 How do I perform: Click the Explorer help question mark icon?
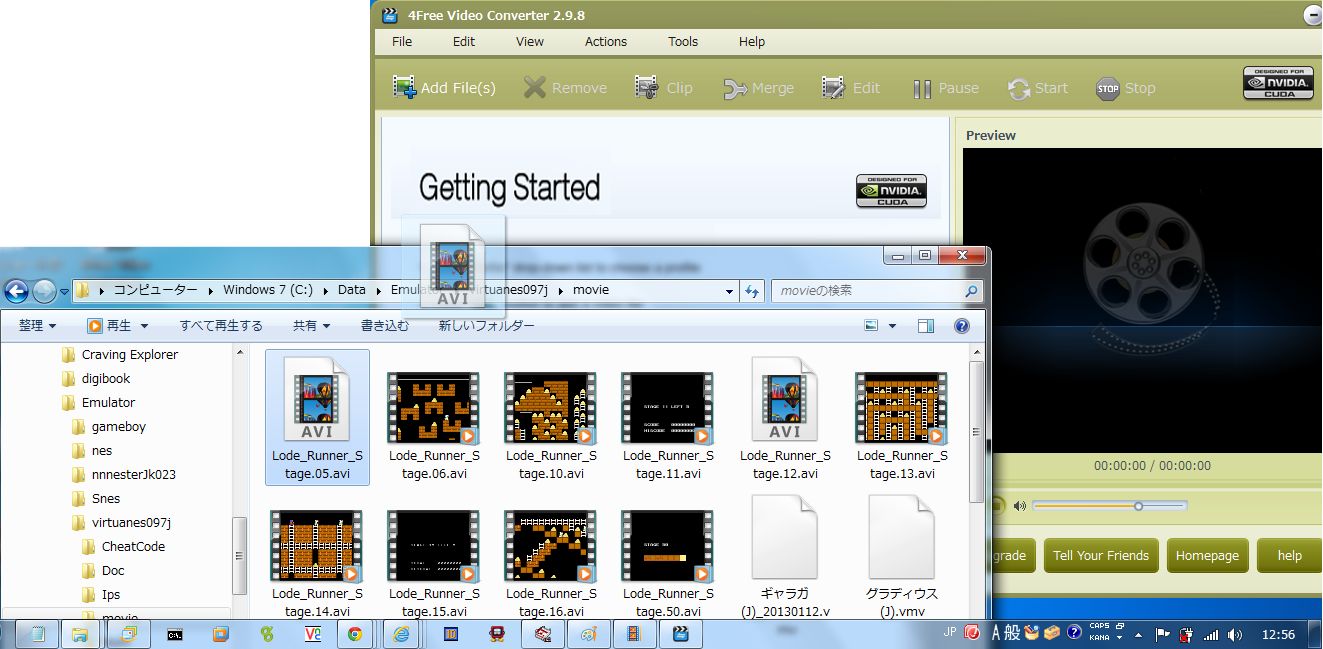[x=962, y=326]
